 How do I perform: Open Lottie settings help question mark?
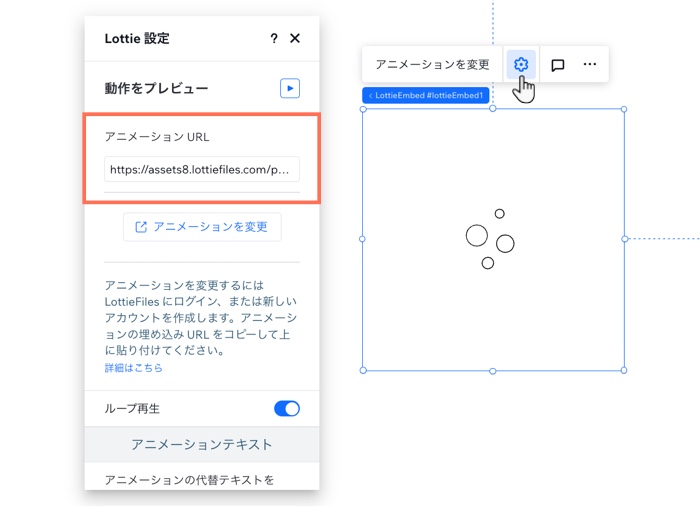[x=274, y=38]
